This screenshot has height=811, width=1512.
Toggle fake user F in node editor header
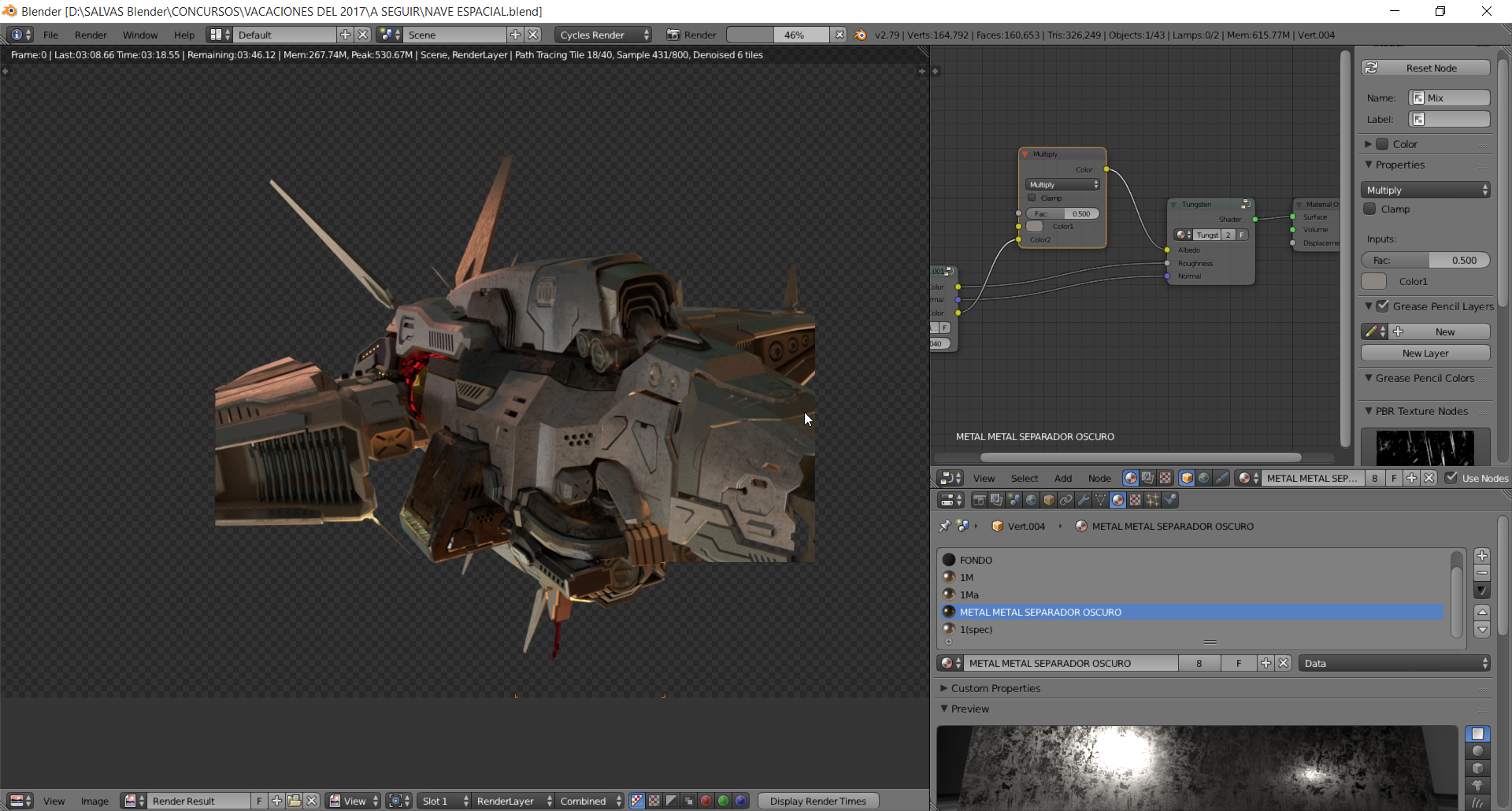(1394, 478)
